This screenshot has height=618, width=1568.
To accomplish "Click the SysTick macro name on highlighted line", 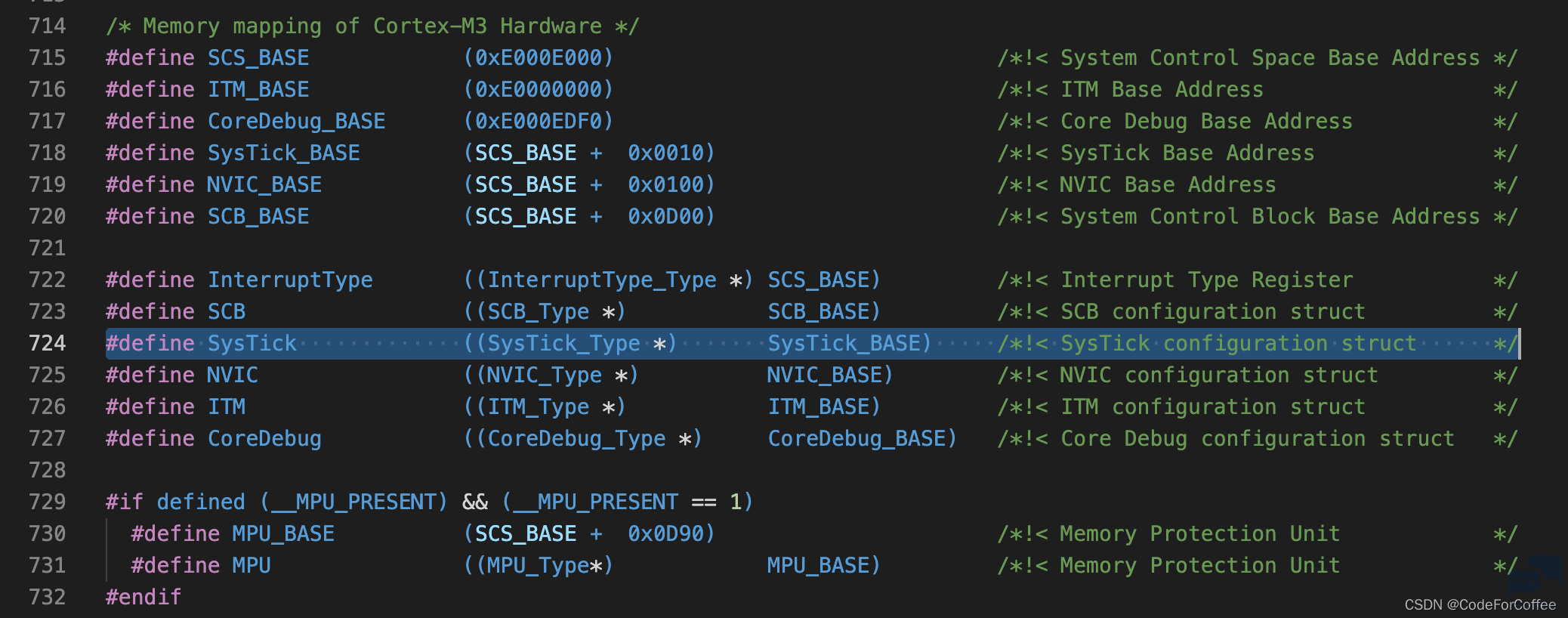I will (252, 344).
